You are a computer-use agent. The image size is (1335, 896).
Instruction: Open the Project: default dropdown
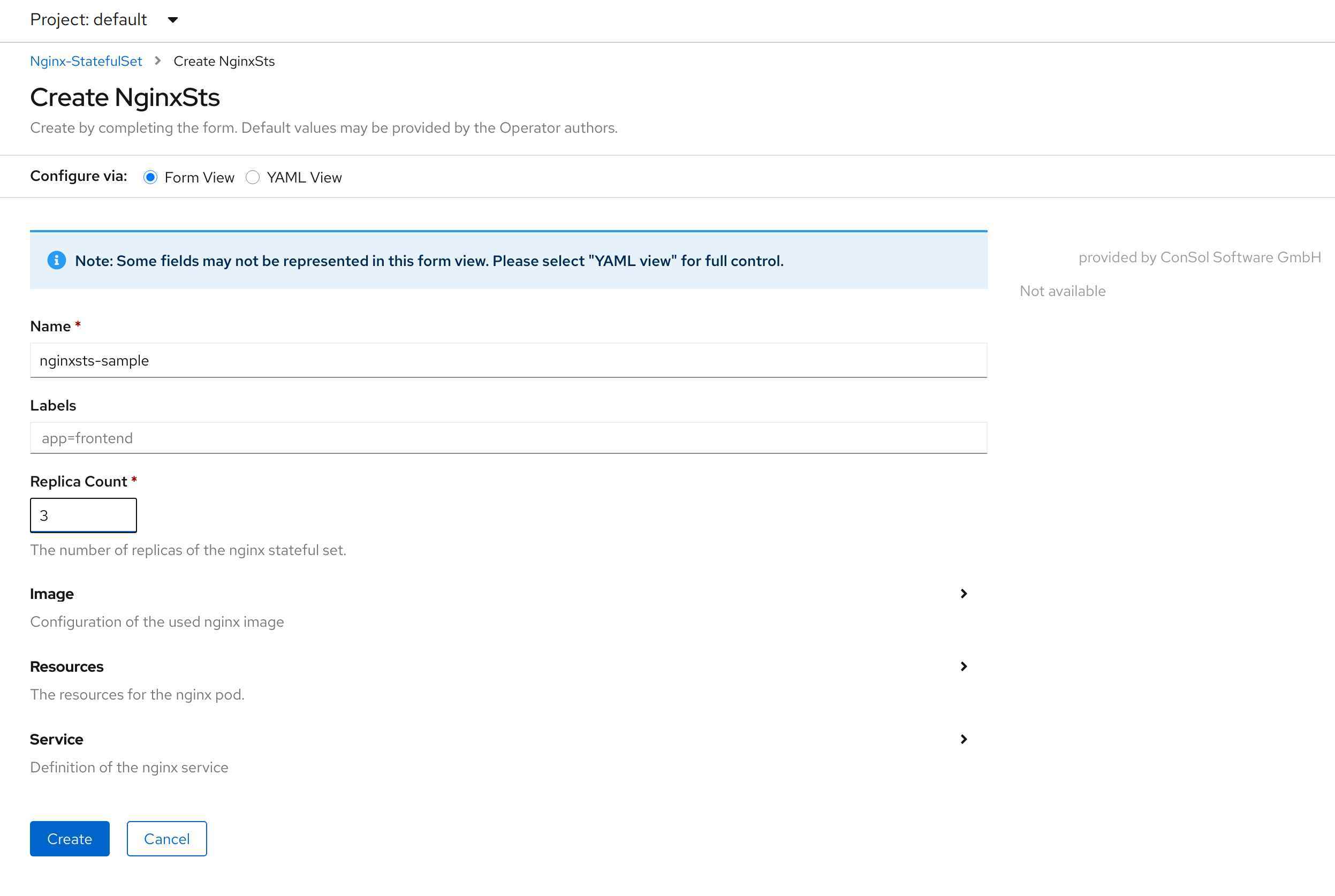coord(104,20)
